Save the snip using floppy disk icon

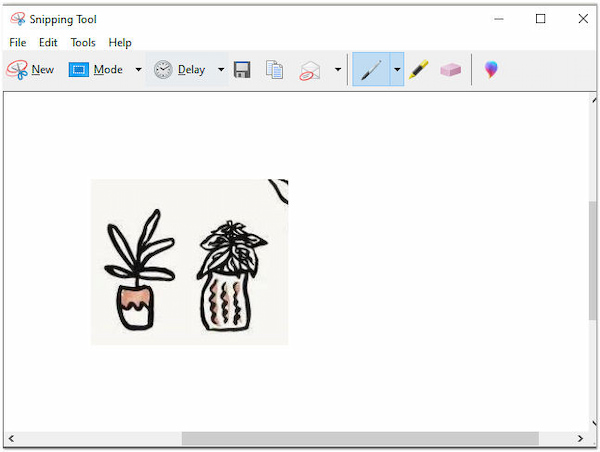[242, 70]
